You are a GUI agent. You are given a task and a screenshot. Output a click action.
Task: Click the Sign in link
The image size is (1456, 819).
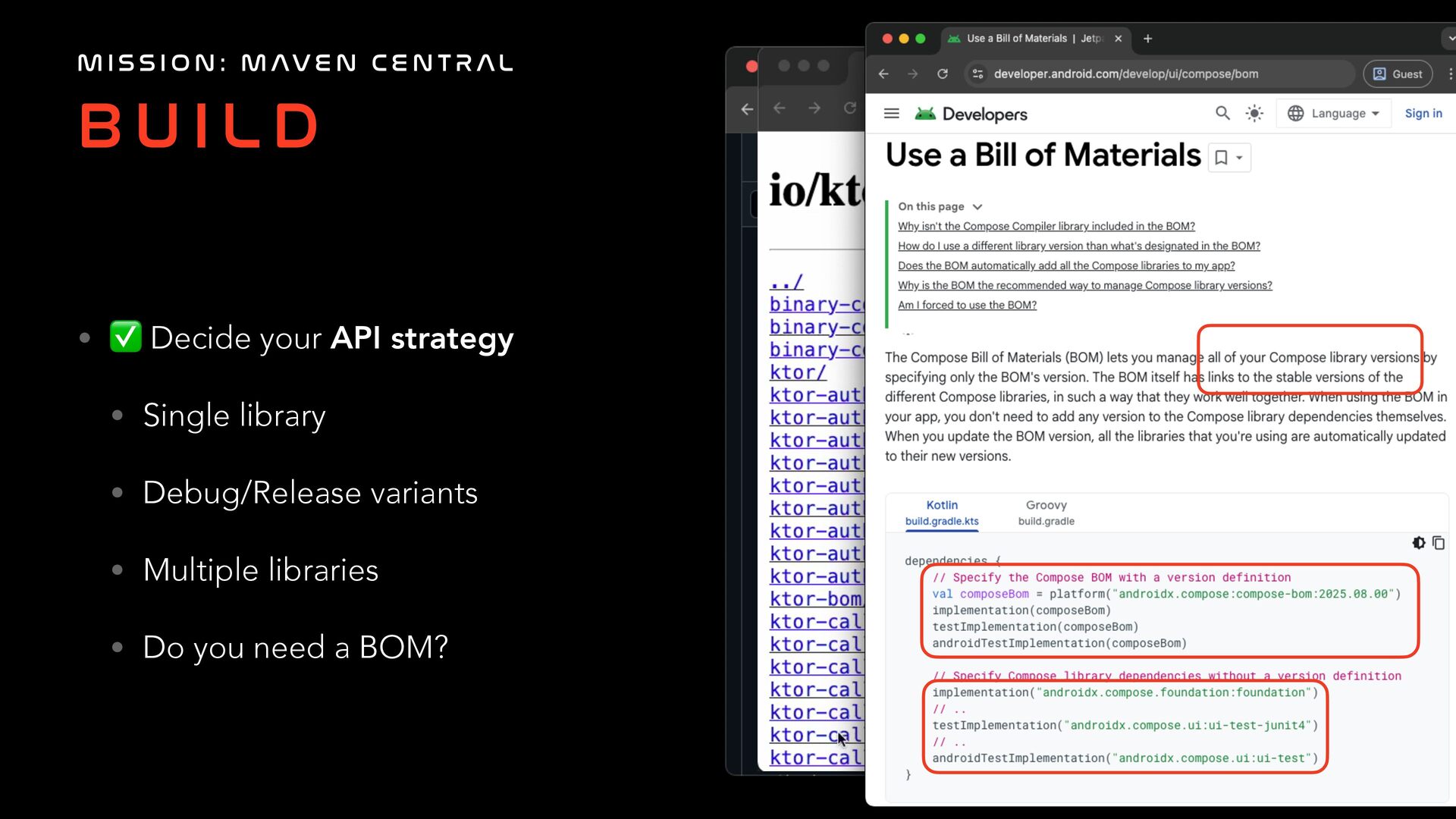coord(1423,114)
